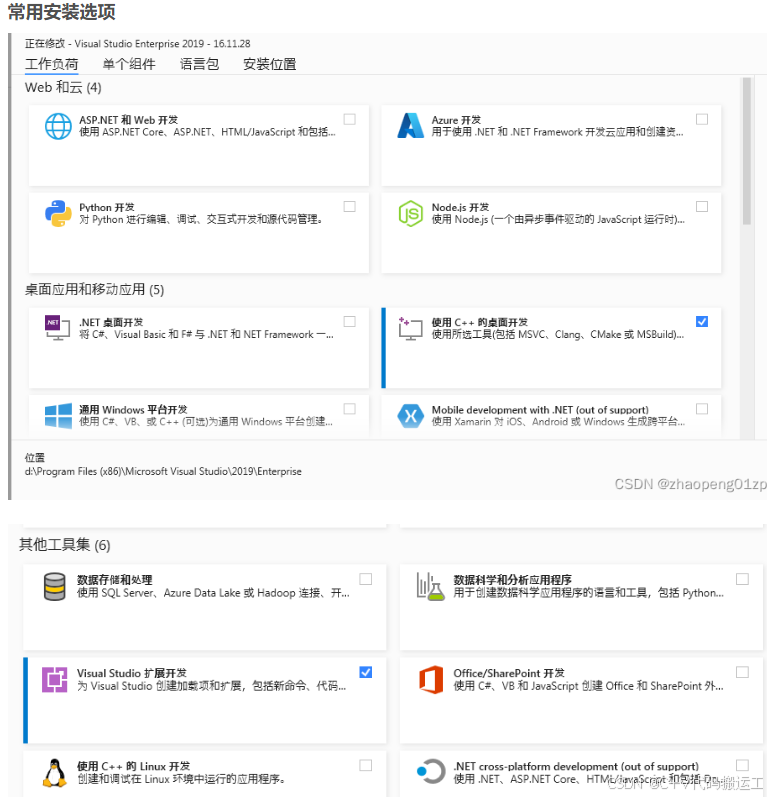The width and height of the screenshot is (767, 797).
Task: Select Mobile development with .NET title
Action: tap(540, 410)
